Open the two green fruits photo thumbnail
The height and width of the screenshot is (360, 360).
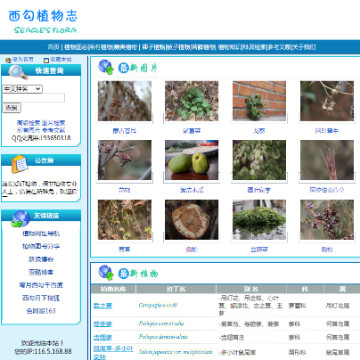click(x=192, y=160)
